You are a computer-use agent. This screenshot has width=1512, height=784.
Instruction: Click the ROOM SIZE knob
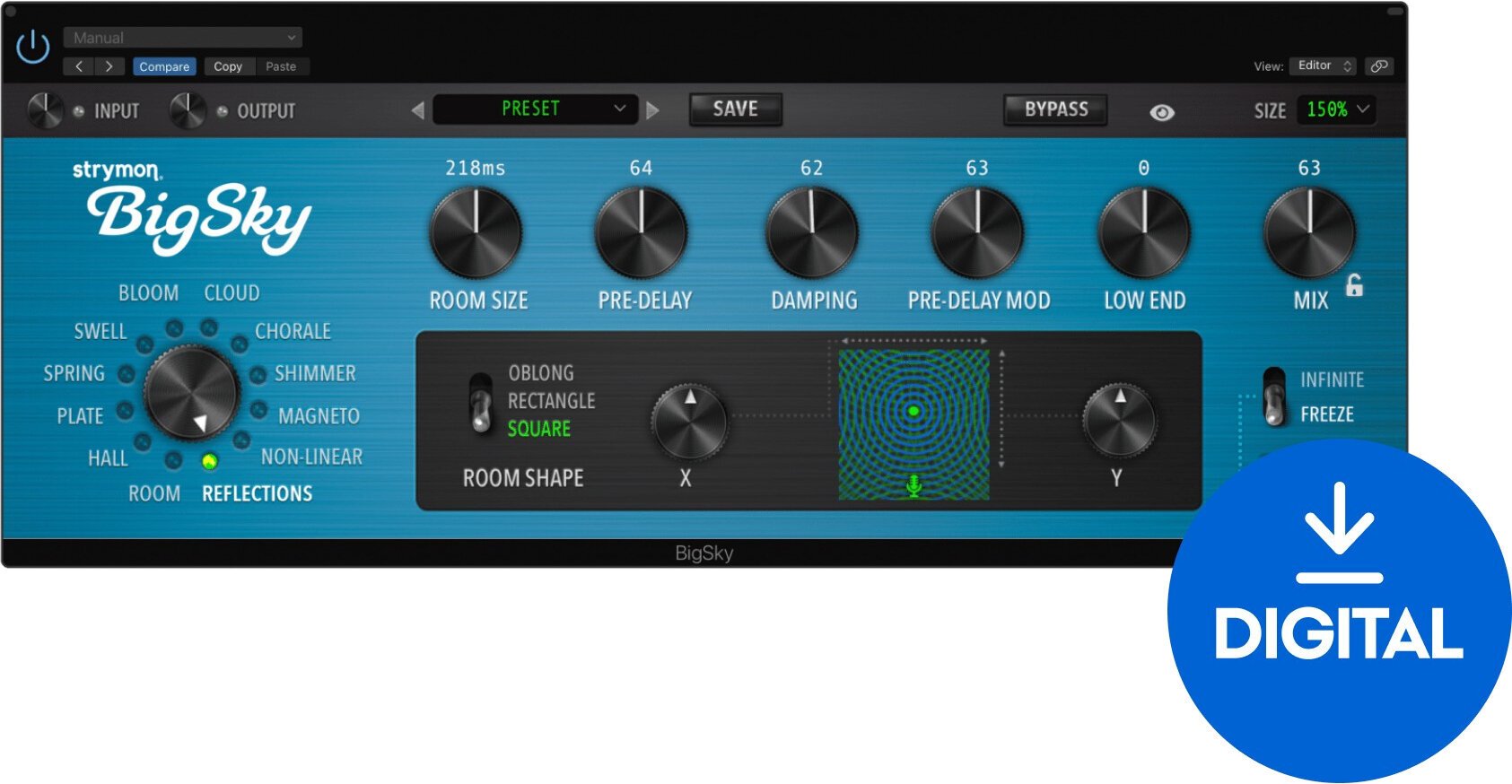(476, 232)
